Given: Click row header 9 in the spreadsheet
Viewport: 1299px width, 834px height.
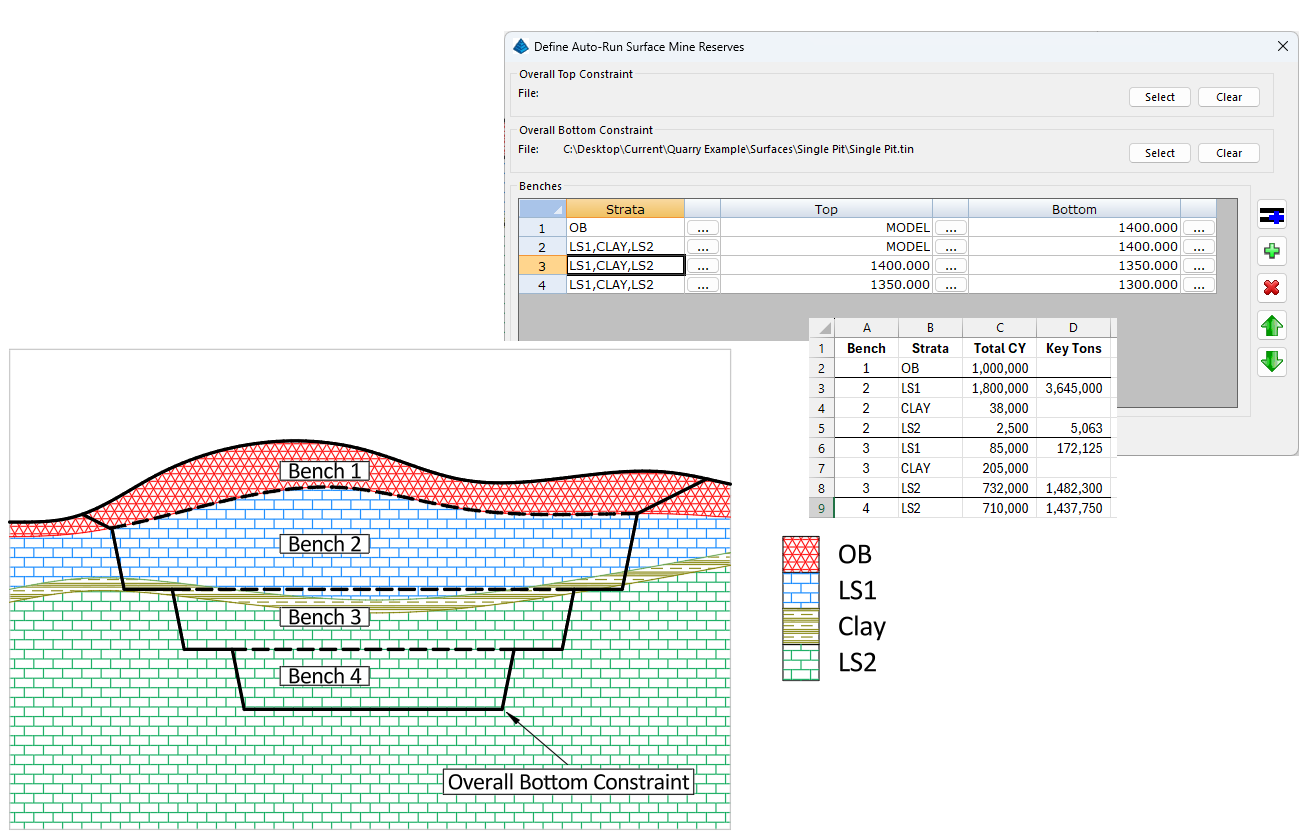Looking at the screenshot, I should pos(821,508).
